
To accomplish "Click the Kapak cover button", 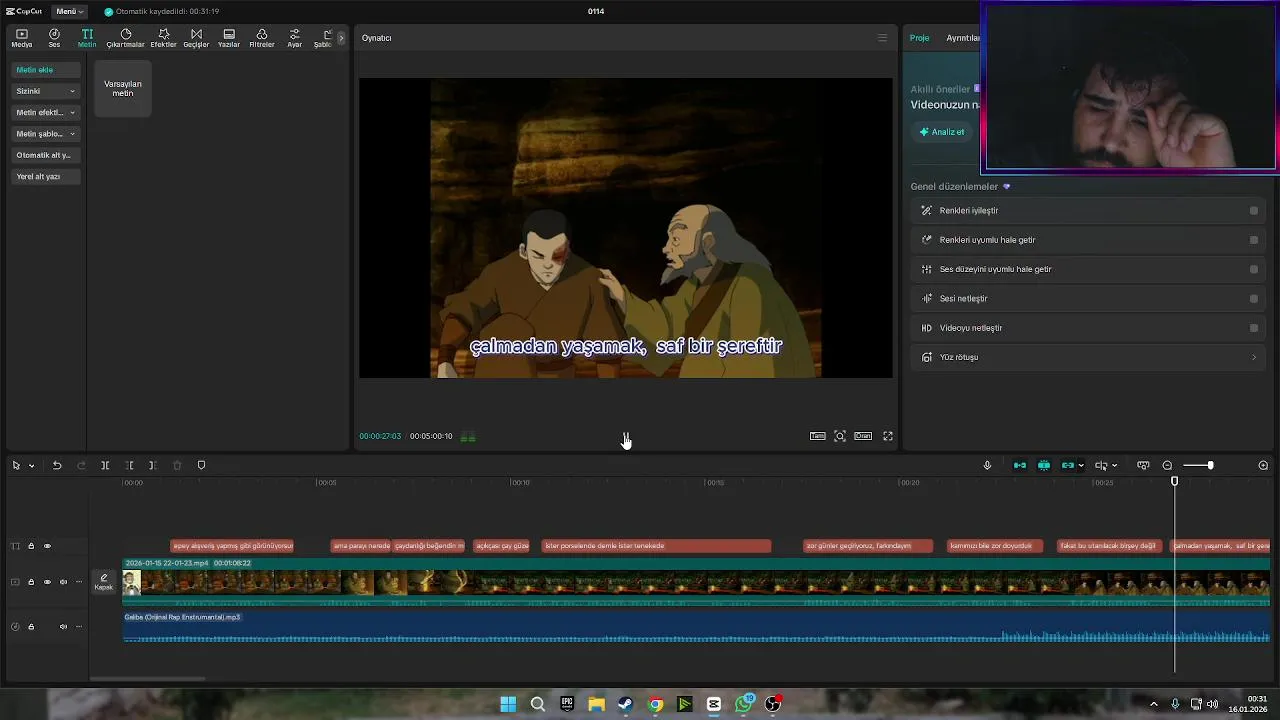I will point(104,582).
